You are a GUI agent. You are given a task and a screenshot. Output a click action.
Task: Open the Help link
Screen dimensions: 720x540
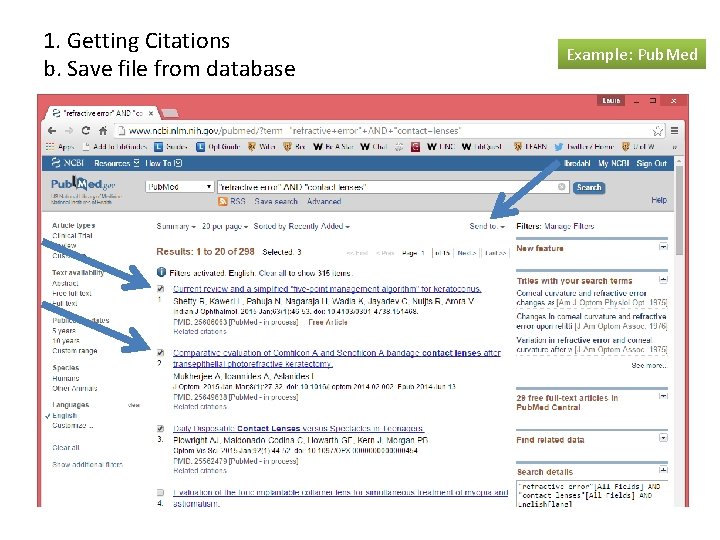tap(659, 200)
